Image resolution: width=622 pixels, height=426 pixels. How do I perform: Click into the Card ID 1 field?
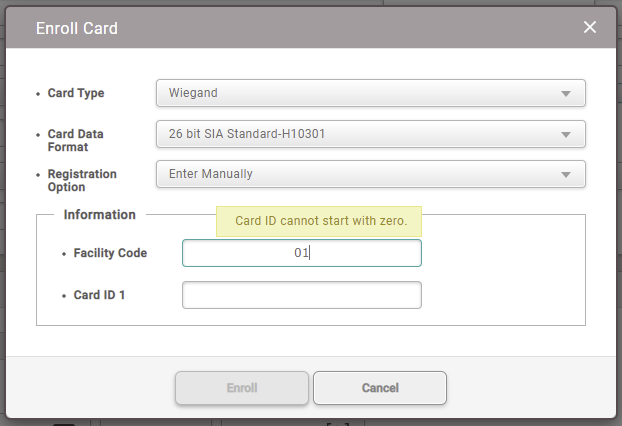tap(301, 295)
